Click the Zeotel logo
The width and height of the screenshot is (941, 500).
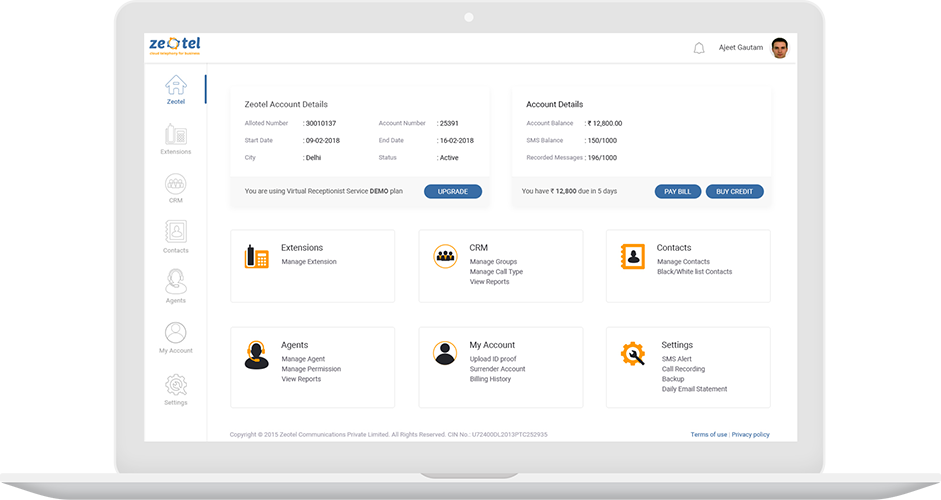pyautogui.click(x=175, y=46)
